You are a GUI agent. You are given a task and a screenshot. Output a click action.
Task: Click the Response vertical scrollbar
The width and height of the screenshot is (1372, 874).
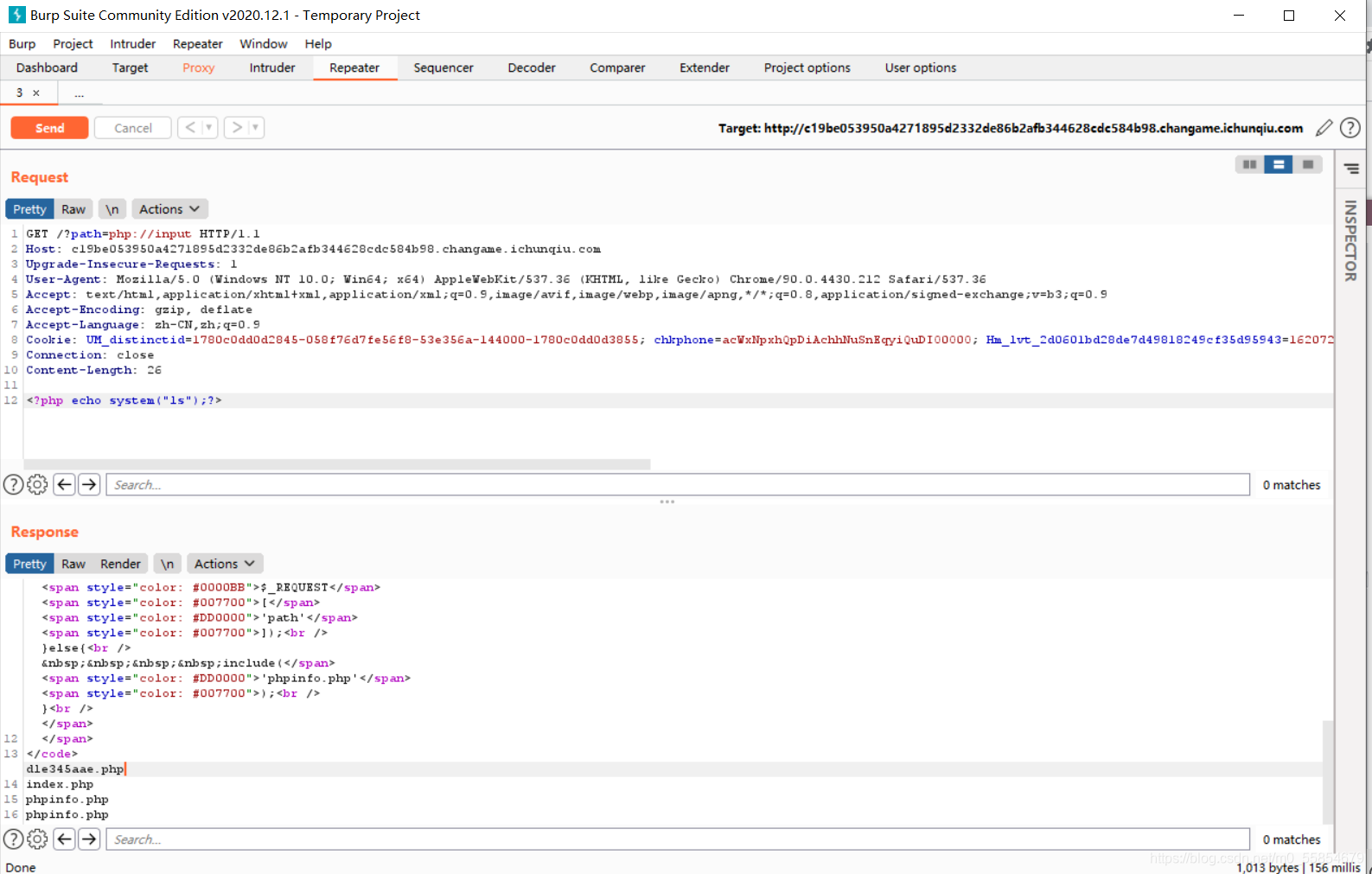pos(1328,772)
